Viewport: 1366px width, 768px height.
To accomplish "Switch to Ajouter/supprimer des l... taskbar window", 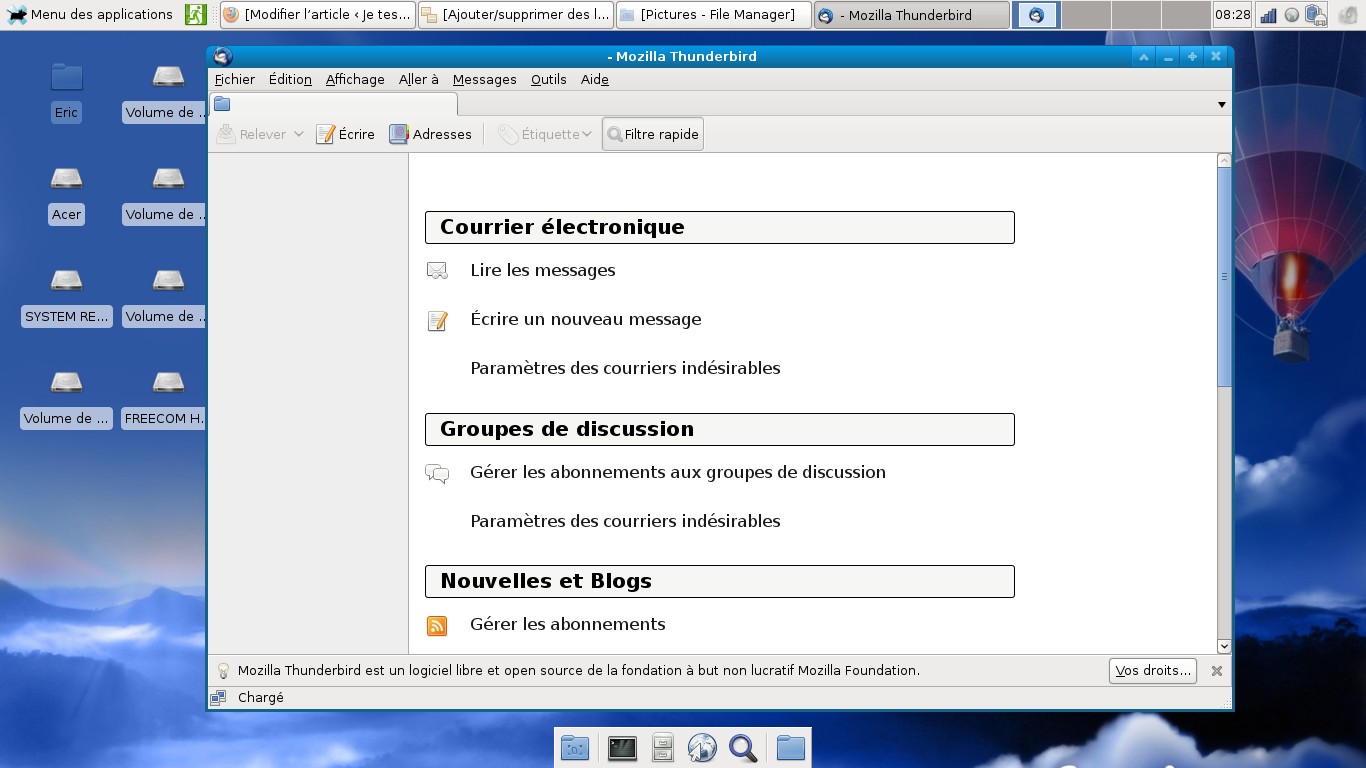I will 515,14.
